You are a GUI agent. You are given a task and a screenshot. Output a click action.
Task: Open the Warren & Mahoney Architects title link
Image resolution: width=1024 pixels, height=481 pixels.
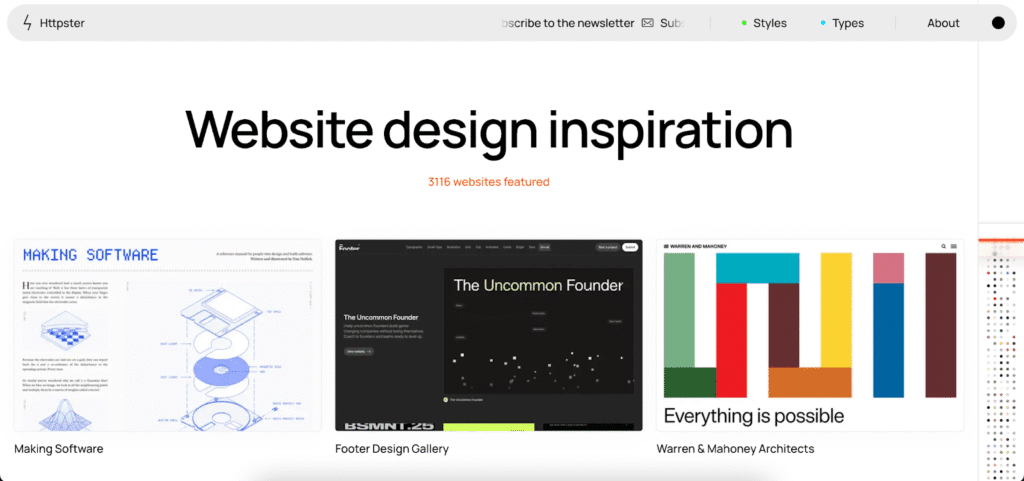[x=735, y=449]
